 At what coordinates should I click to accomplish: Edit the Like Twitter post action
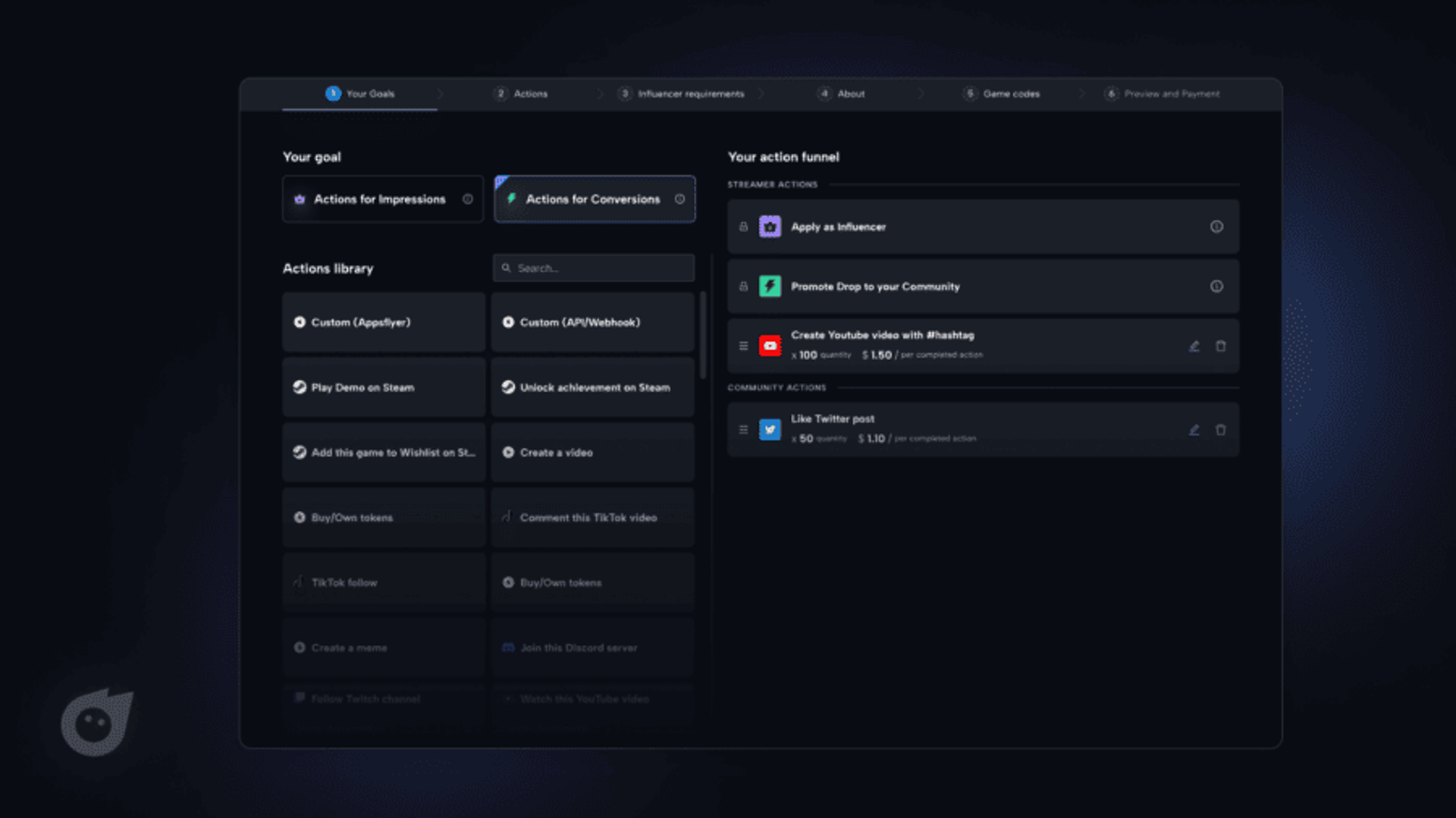1194,430
